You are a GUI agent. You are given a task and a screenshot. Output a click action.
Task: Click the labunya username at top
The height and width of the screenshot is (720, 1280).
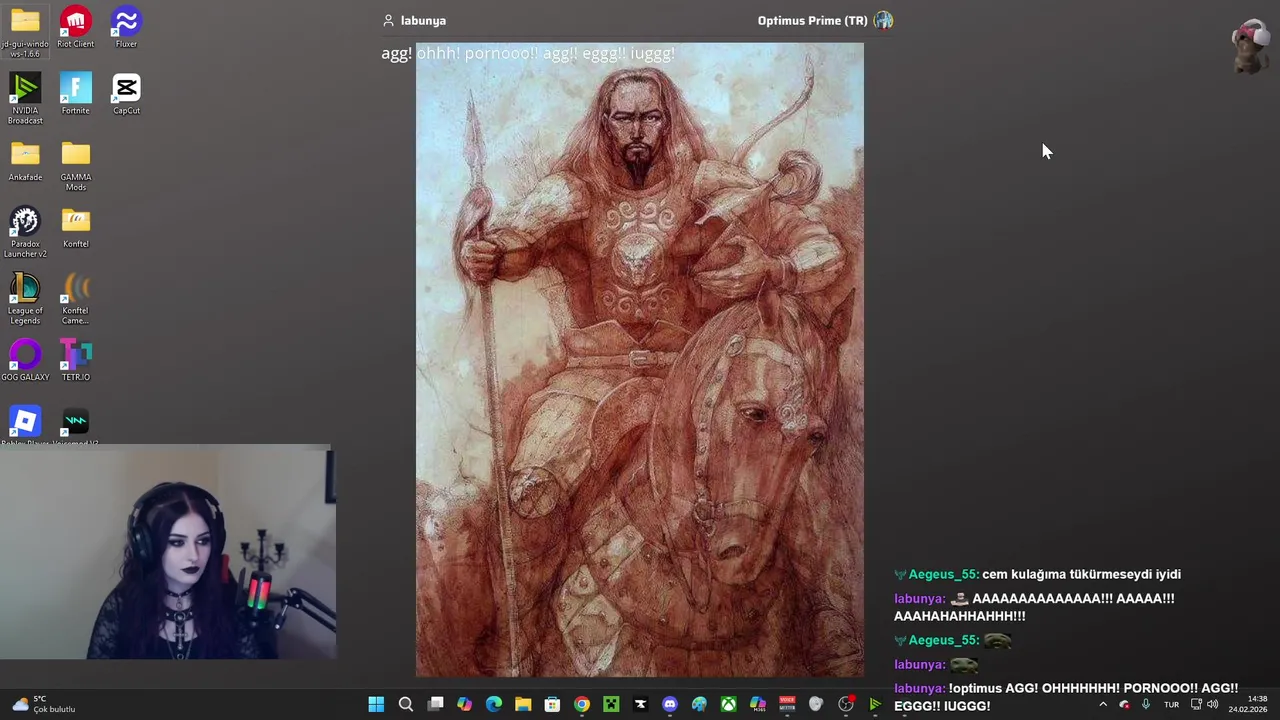pyautogui.click(x=423, y=20)
